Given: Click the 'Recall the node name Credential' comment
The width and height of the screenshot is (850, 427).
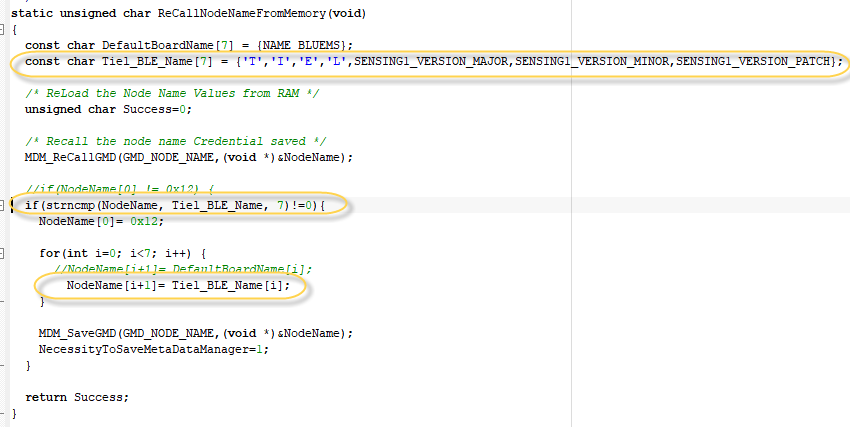Looking at the screenshot, I should click(x=176, y=141).
